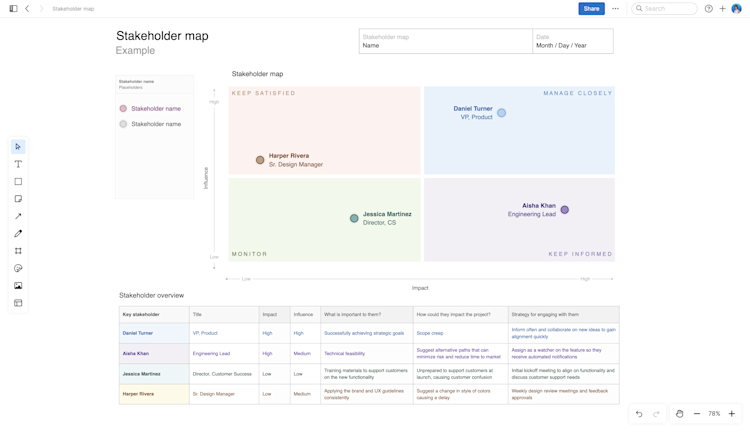Screen dimensions: 750x432
Task: Click the Key stakeholder column header
Action: pos(154,314)
